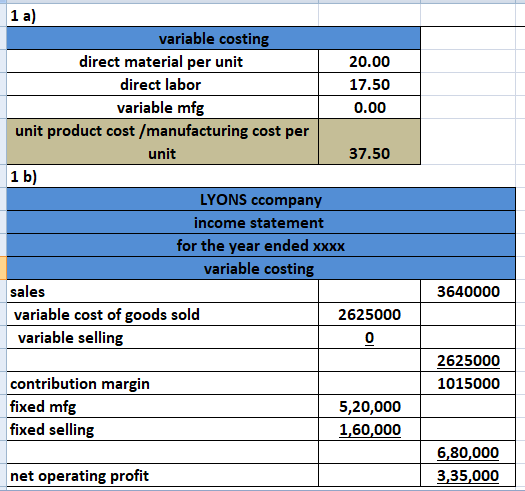This screenshot has height=491, width=525.
Task: Click the 'net operating profit' label cell
Action: click(x=162, y=475)
